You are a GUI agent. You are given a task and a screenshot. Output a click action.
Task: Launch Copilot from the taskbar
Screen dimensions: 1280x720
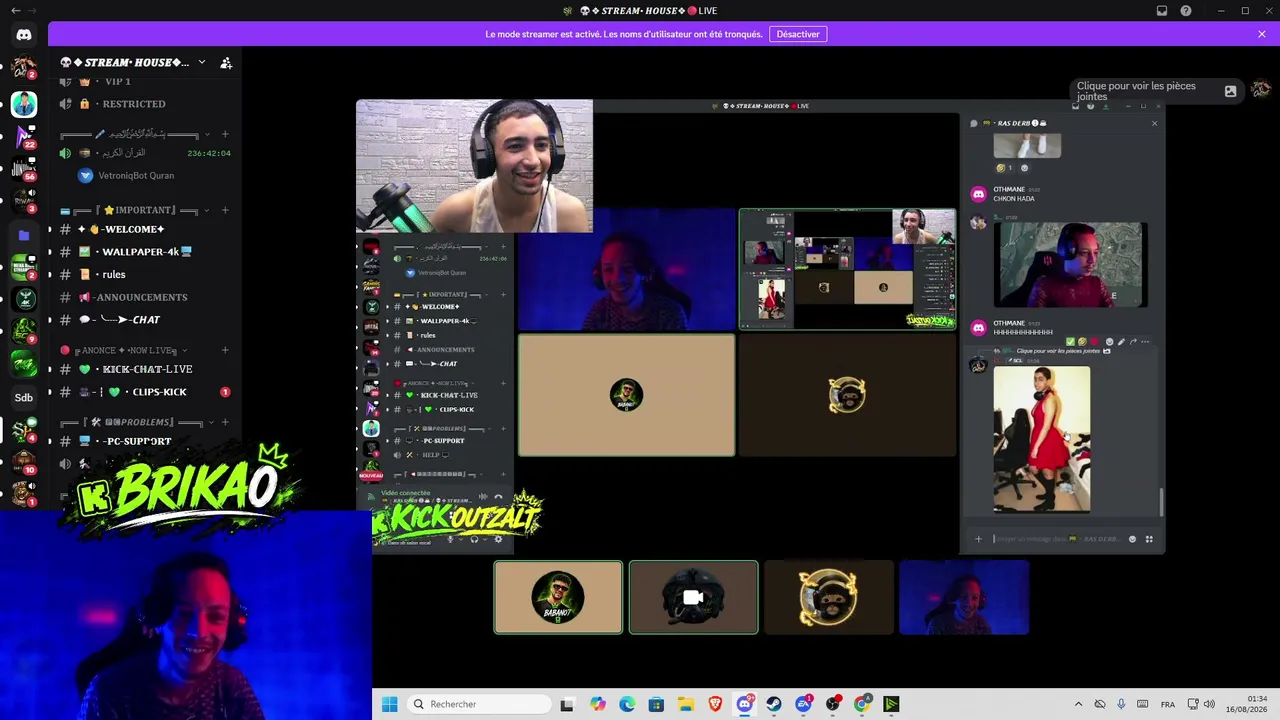[598, 704]
